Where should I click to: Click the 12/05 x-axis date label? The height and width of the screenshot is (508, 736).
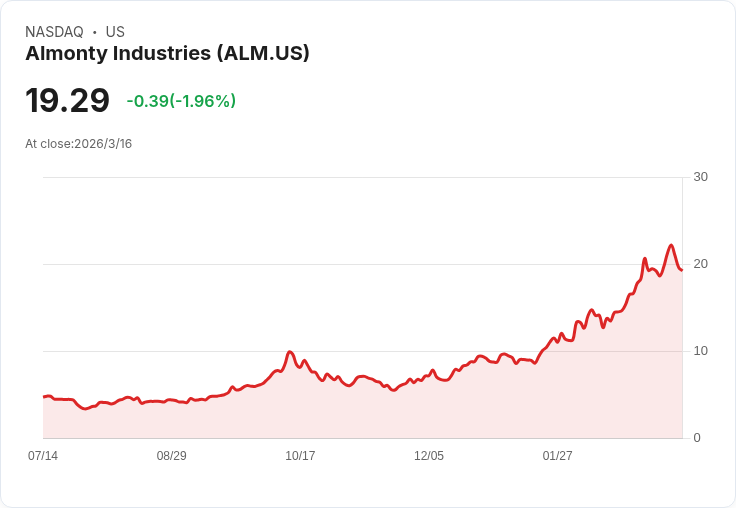click(x=429, y=455)
